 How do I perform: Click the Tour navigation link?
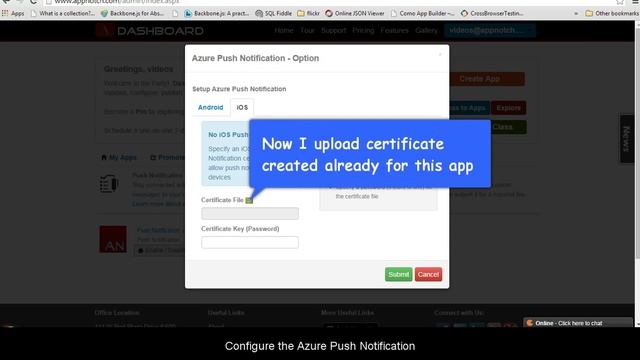307,31
